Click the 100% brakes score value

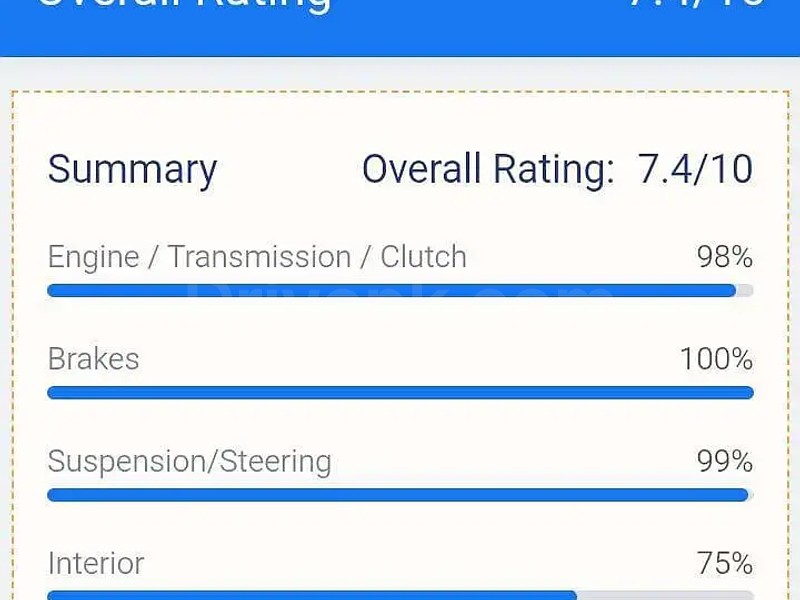click(716, 359)
